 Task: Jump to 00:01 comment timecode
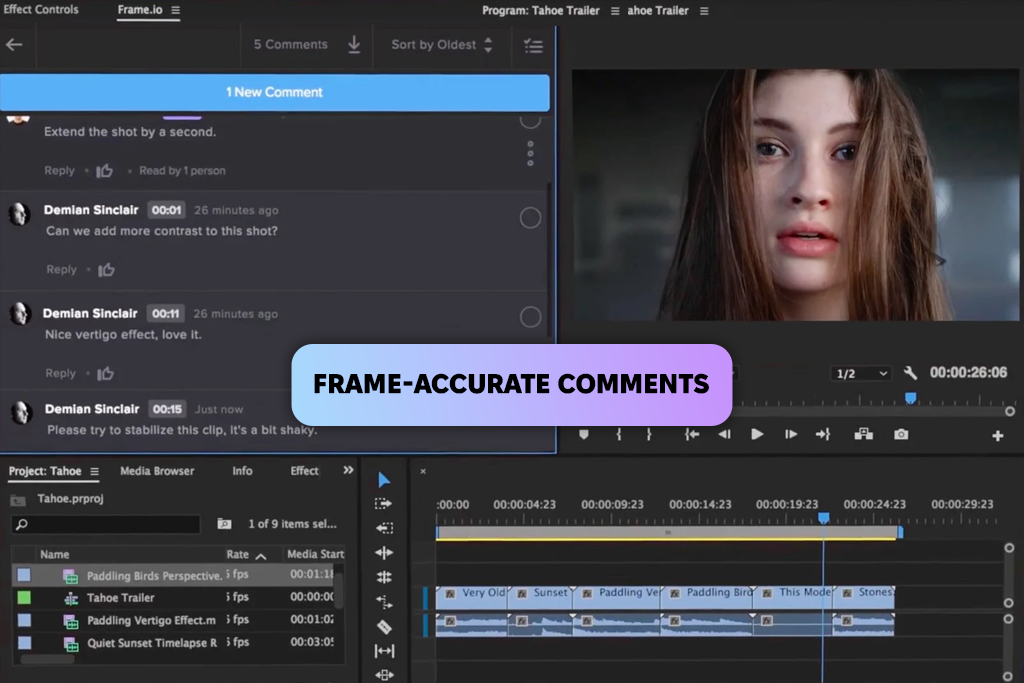point(167,210)
